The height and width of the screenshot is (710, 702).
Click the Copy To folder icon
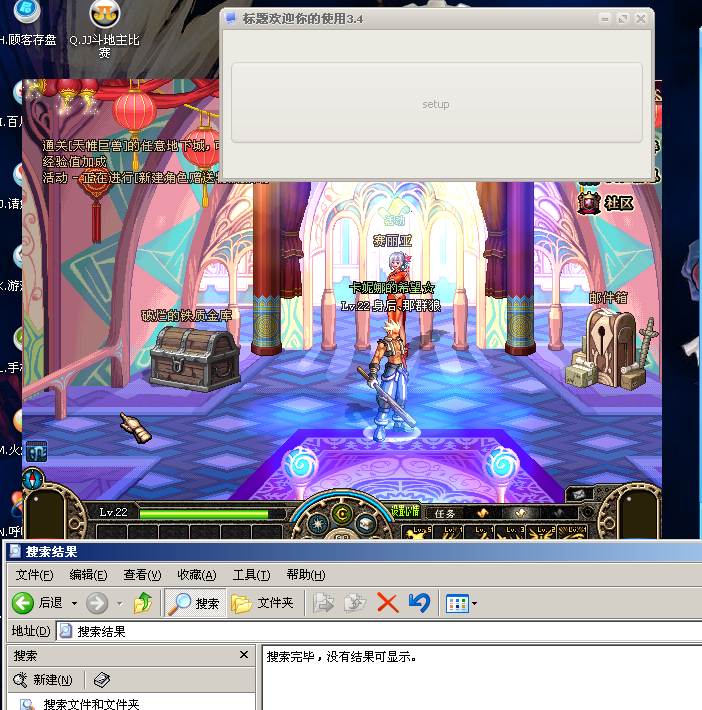click(355, 603)
